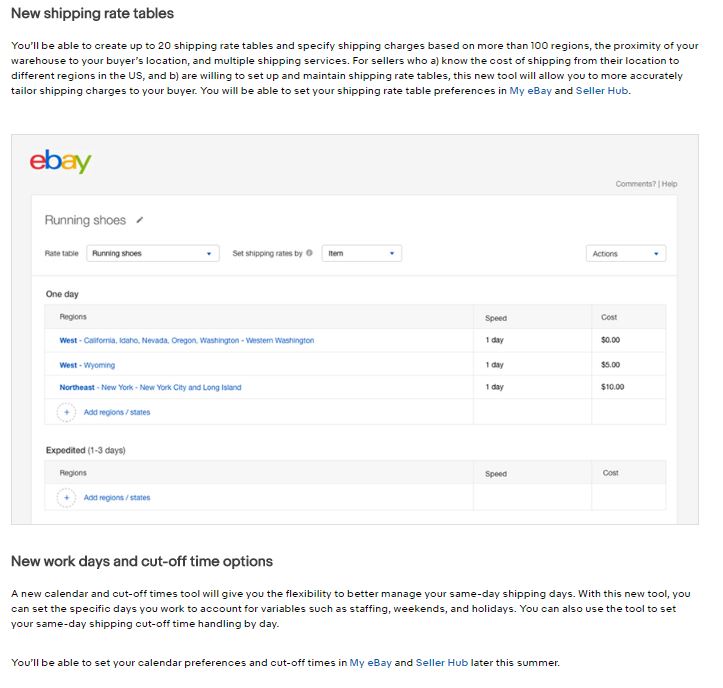Select the West - Wyoming region
The height and width of the screenshot is (688, 723).
click(x=87, y=365)
